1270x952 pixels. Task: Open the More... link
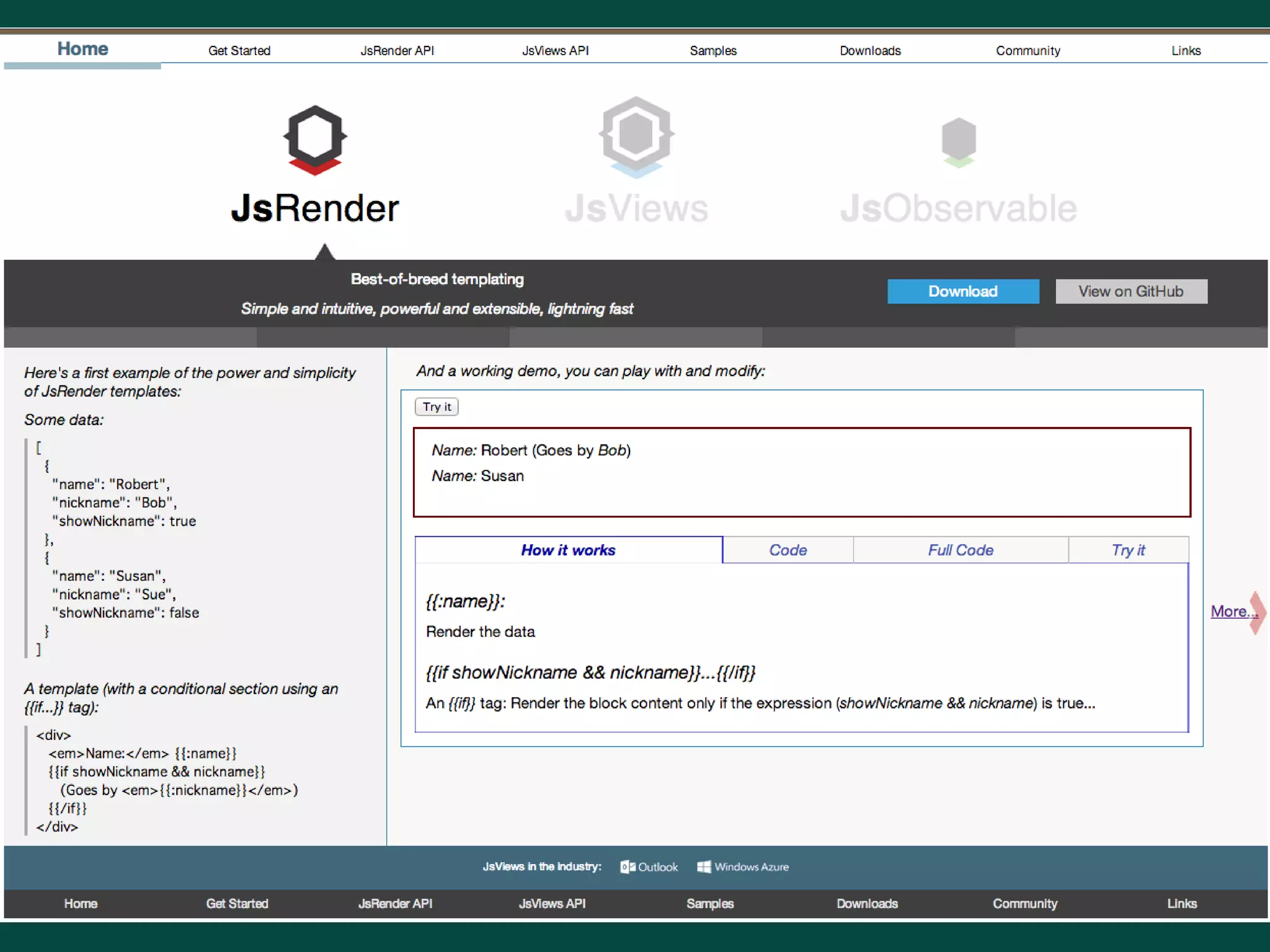coord(1233,612)
